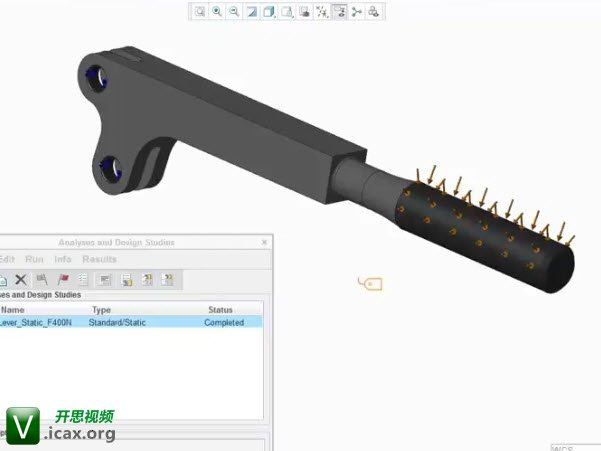The height and width of the screenshot is (451, 601).
Task: Click the orange tag annotation icon in viewport
Action: click(370, 284)
